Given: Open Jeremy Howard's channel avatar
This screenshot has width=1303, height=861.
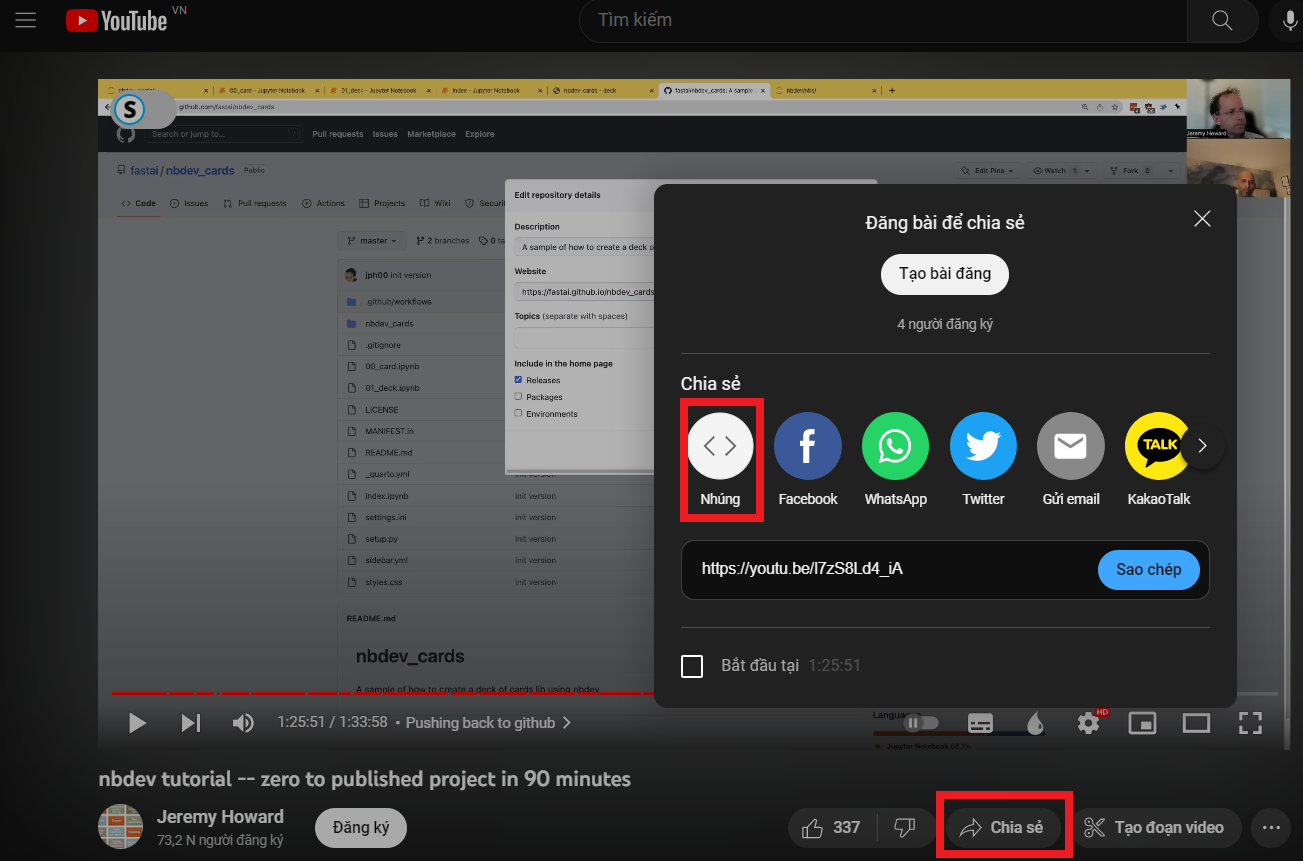Looking at the screenshot, I should tap(120, 827).
